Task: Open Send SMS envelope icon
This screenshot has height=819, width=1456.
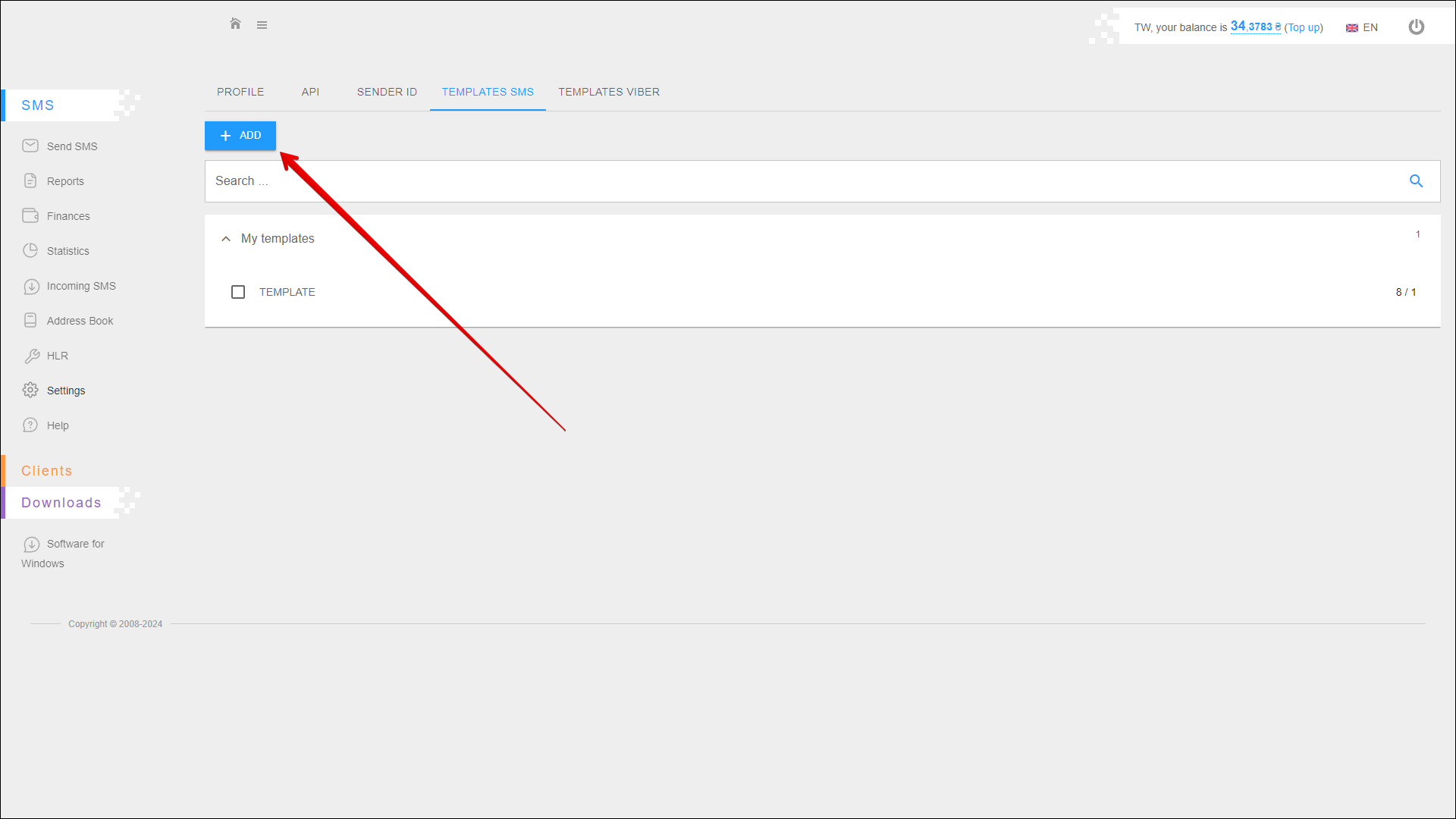Action: (x=30, y=146)
